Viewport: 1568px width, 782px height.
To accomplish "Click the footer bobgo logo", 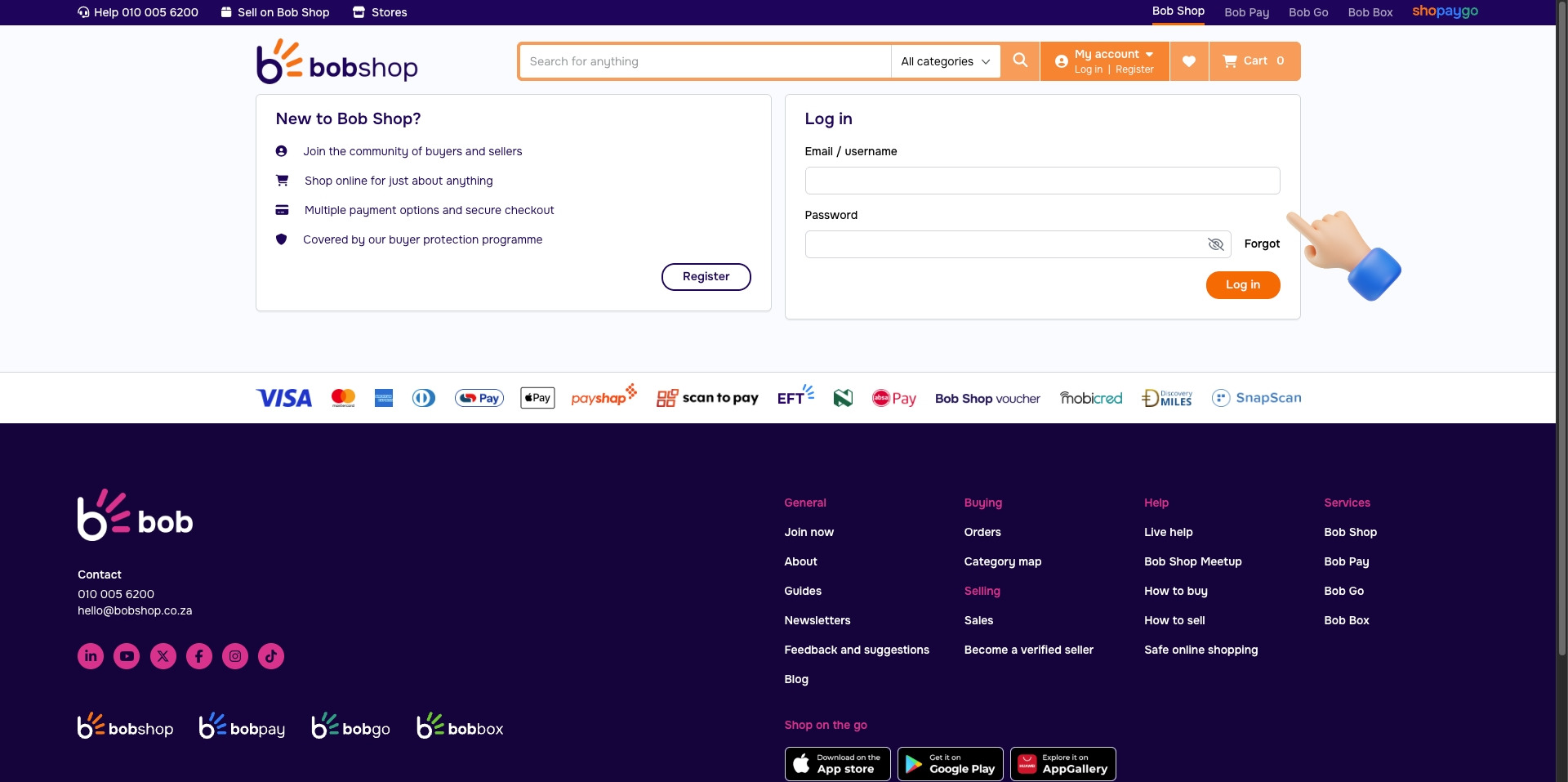I will pyautogui.click(x=351, y=726).
